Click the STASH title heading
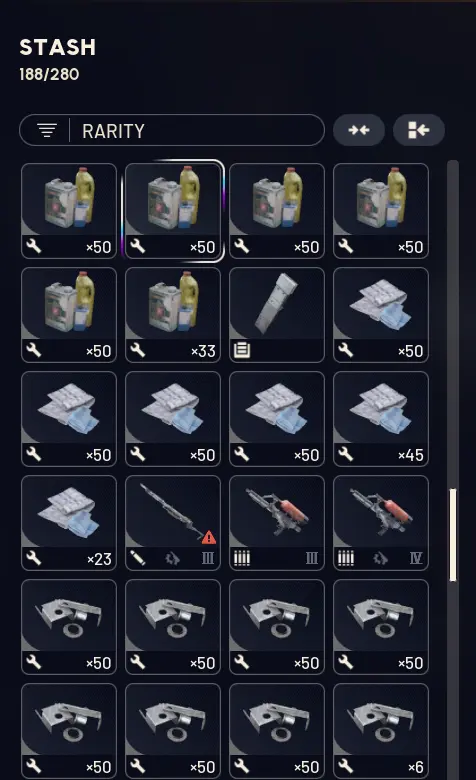This screenshot has width=476, height=780. pyautogui.click(x=58, y=48)
